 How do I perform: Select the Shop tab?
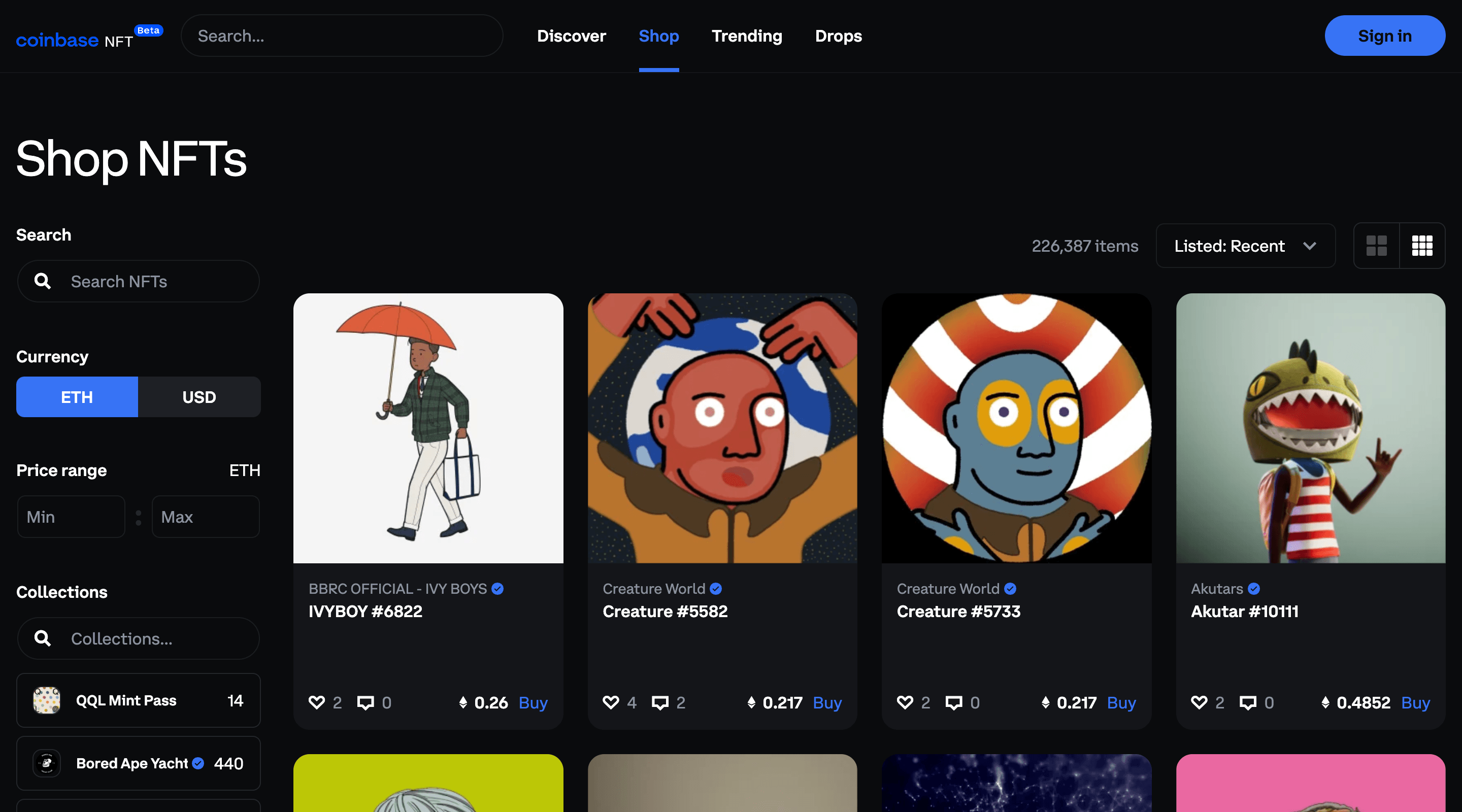659,35
